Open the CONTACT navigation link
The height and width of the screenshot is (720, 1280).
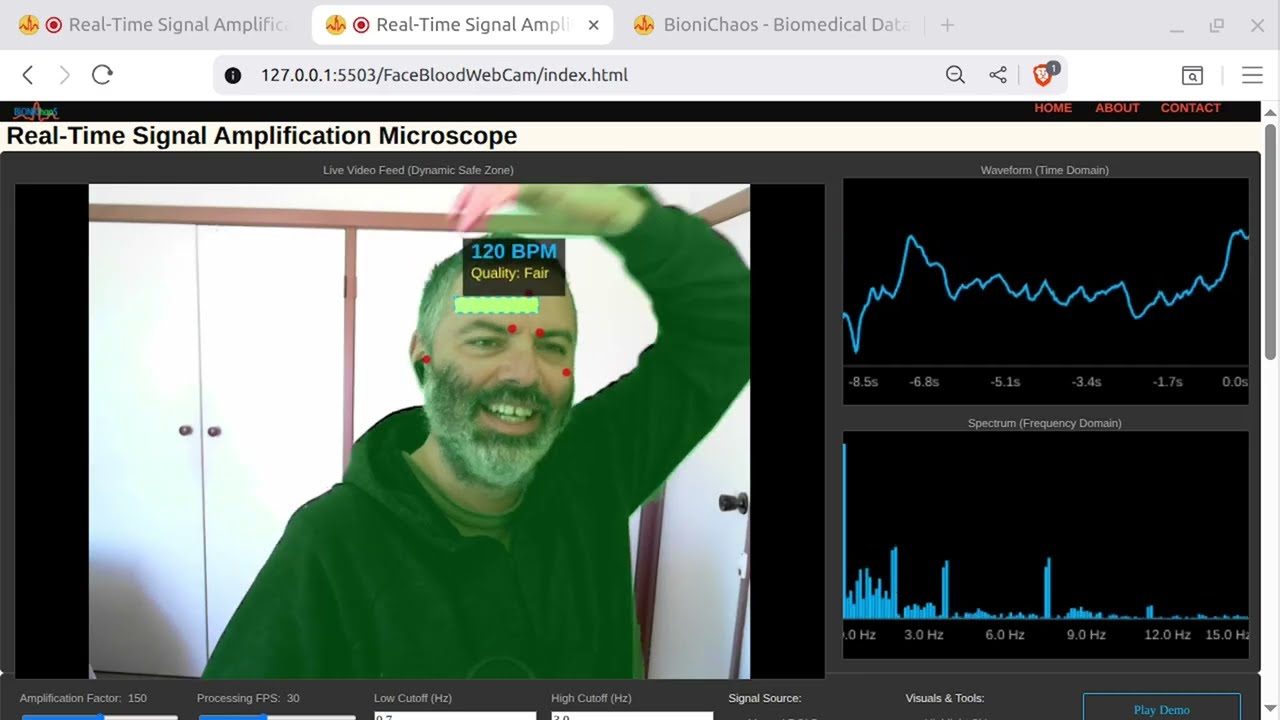[x=1190, y=108]
